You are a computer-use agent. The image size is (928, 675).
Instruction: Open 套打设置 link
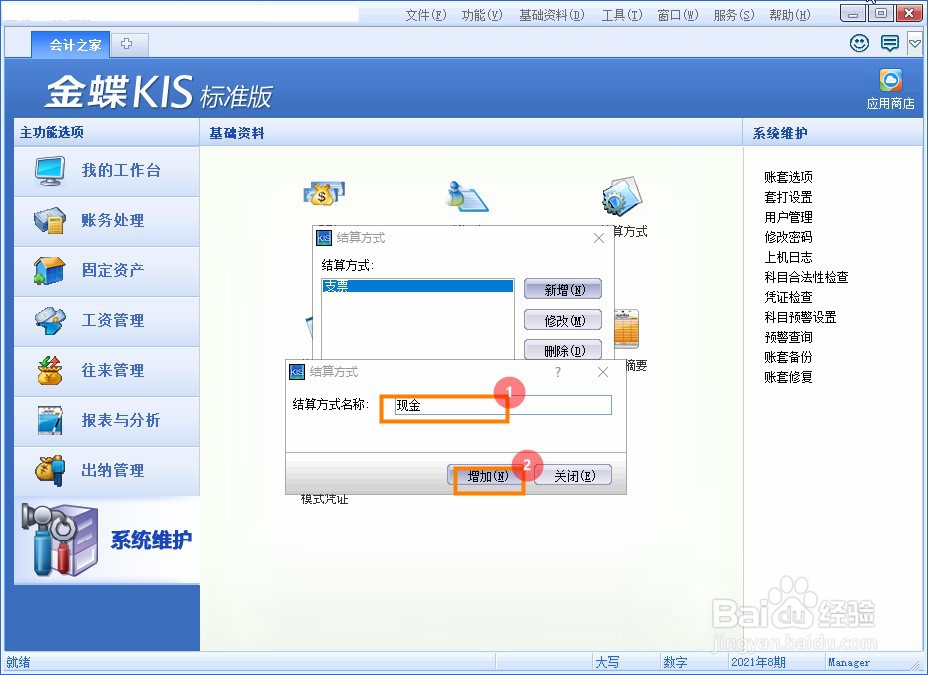[788, 197]
